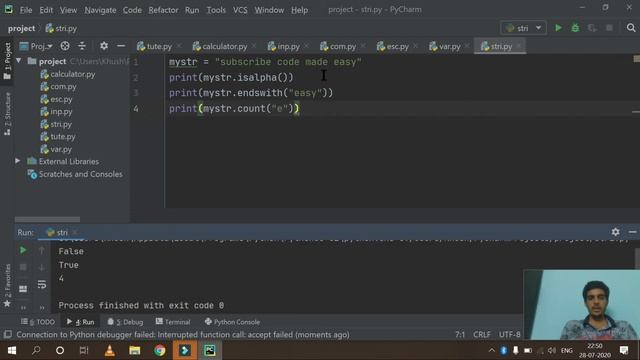Image resolution: width=640 pixels, height=360 pixels.
Task: Open tute.py in project tree
Action: pos(58,137)
